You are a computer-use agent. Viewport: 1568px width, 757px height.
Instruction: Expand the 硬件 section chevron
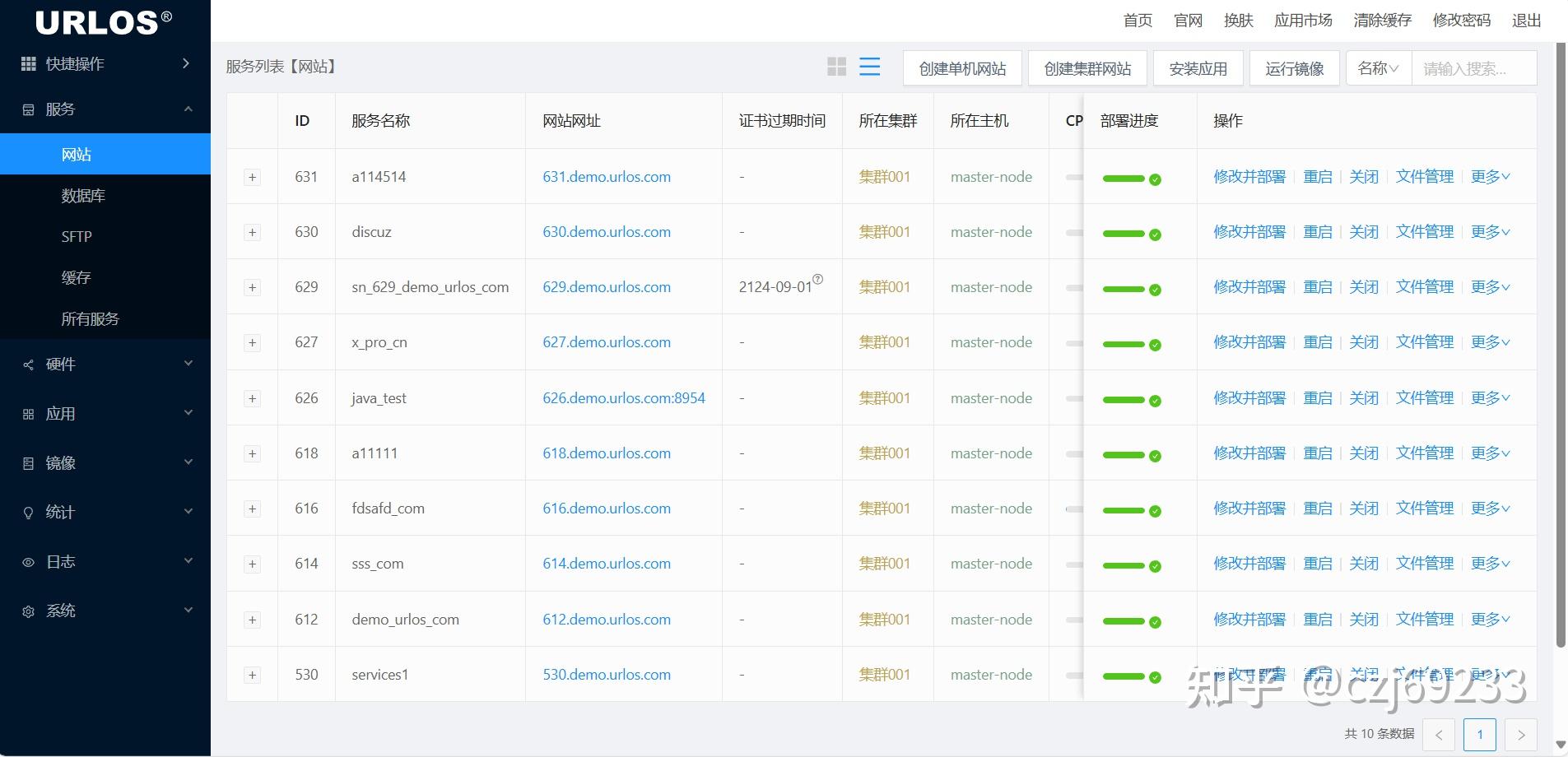click(x=188, y=364)
